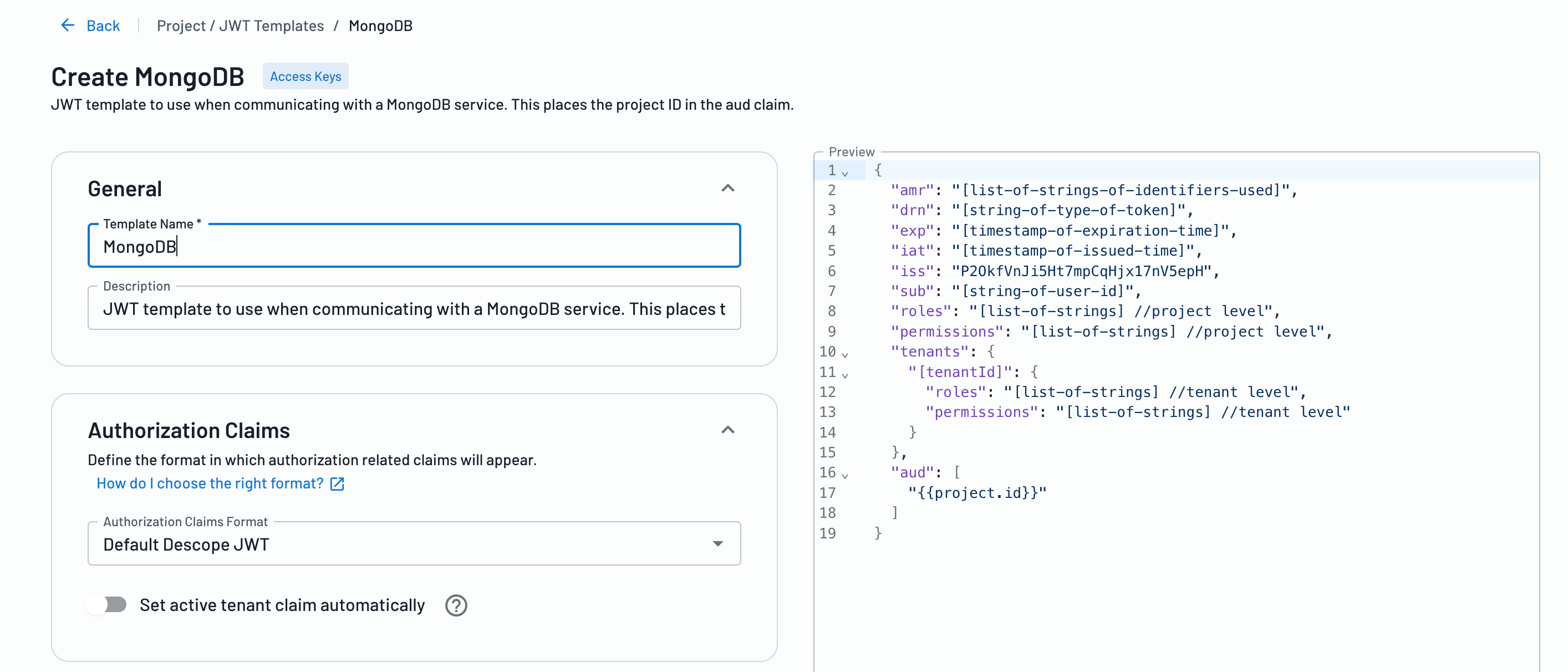Open JWT Templates breadcrumb
1568x672 pixels.
tap(271, 26)
